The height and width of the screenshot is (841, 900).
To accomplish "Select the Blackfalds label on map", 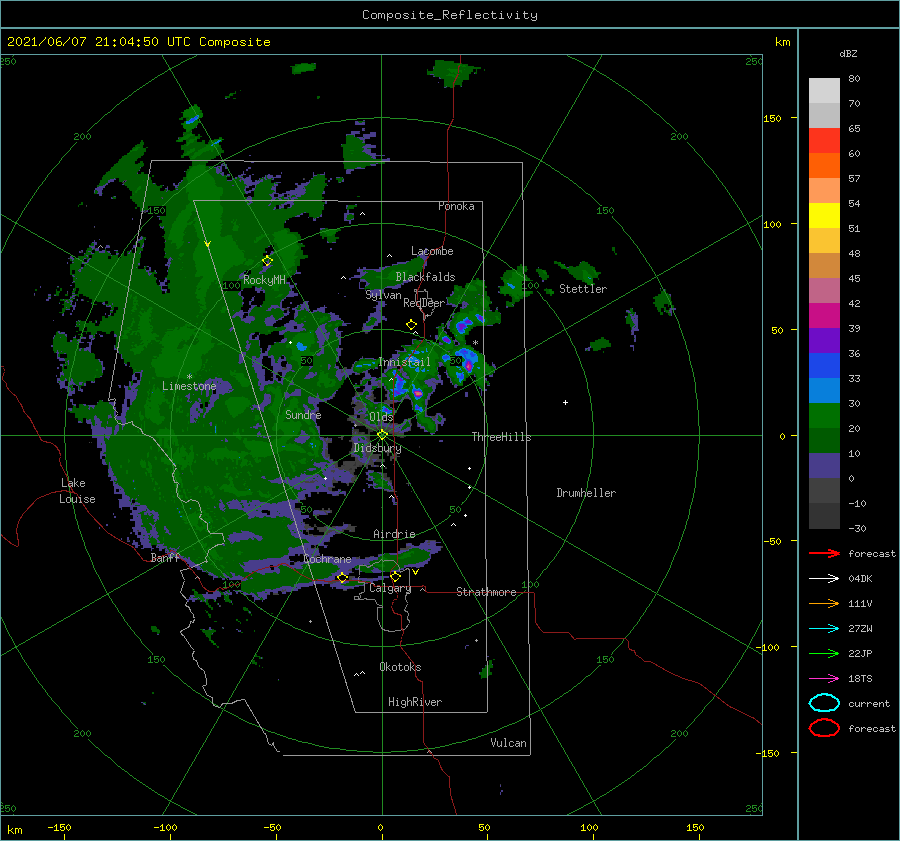I will (425, 277).
